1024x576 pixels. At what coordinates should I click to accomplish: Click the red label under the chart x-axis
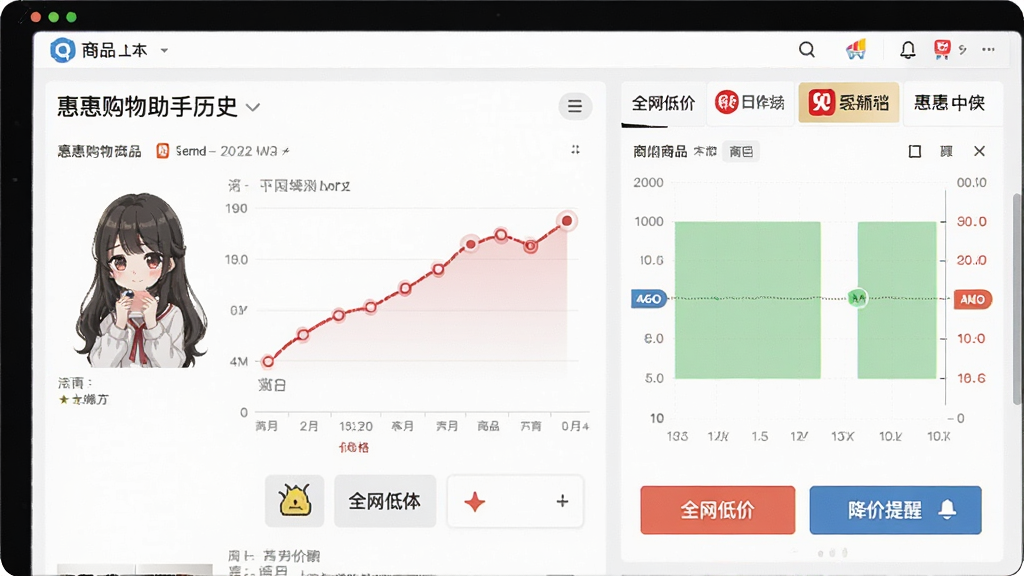(354, 447)
